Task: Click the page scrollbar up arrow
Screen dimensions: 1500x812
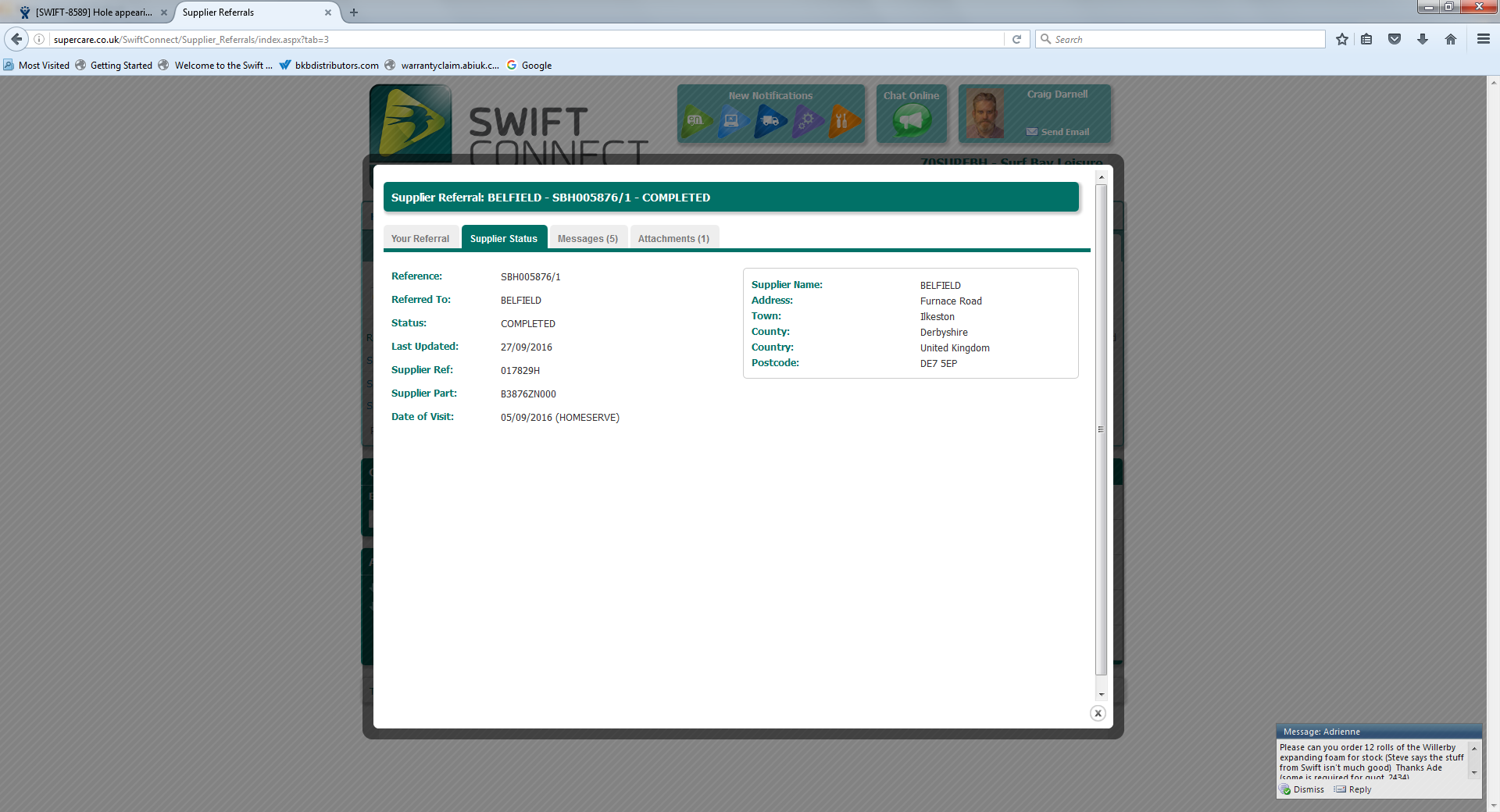Action: click(1494, 81)
